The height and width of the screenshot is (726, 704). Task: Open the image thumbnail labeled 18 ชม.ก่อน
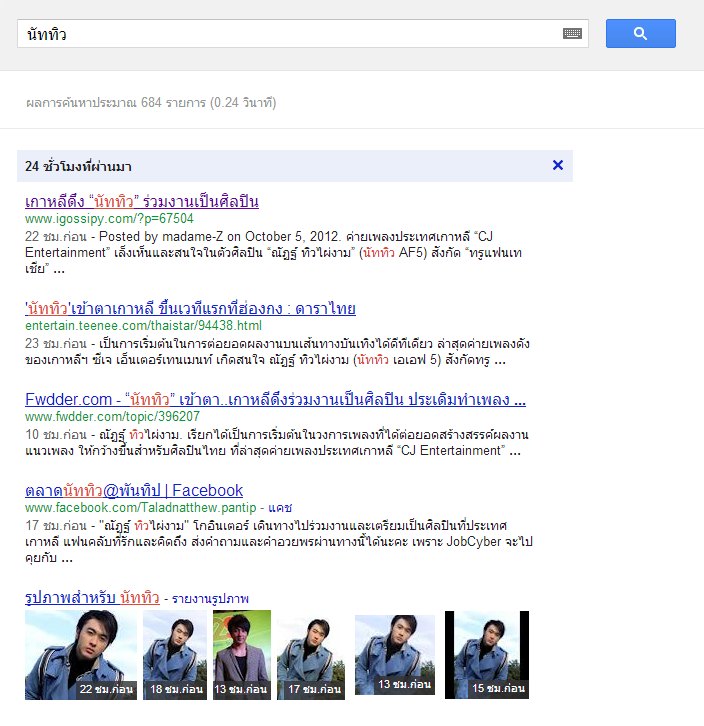(x=175, y=655)
